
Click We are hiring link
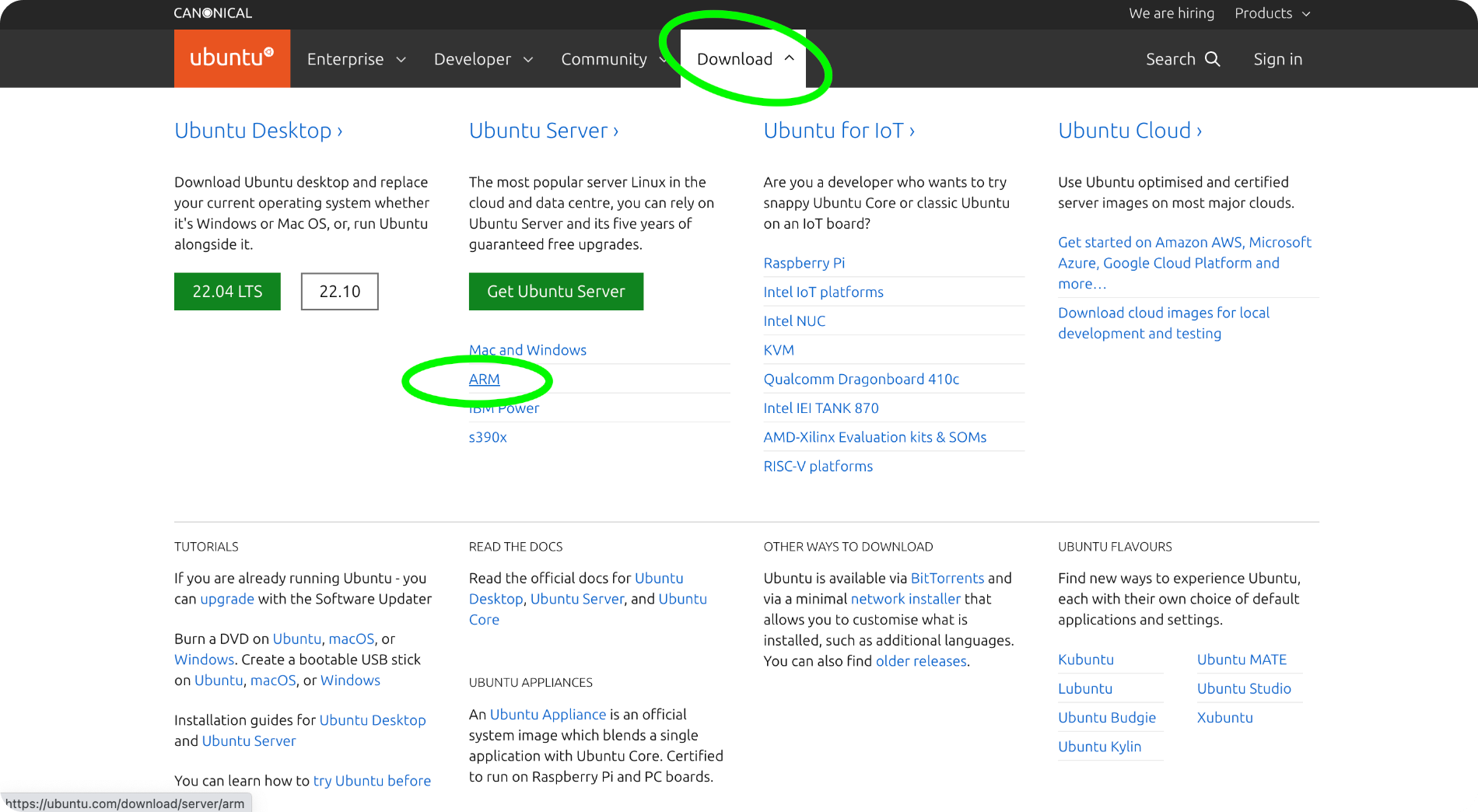[x=1172, y=13]
